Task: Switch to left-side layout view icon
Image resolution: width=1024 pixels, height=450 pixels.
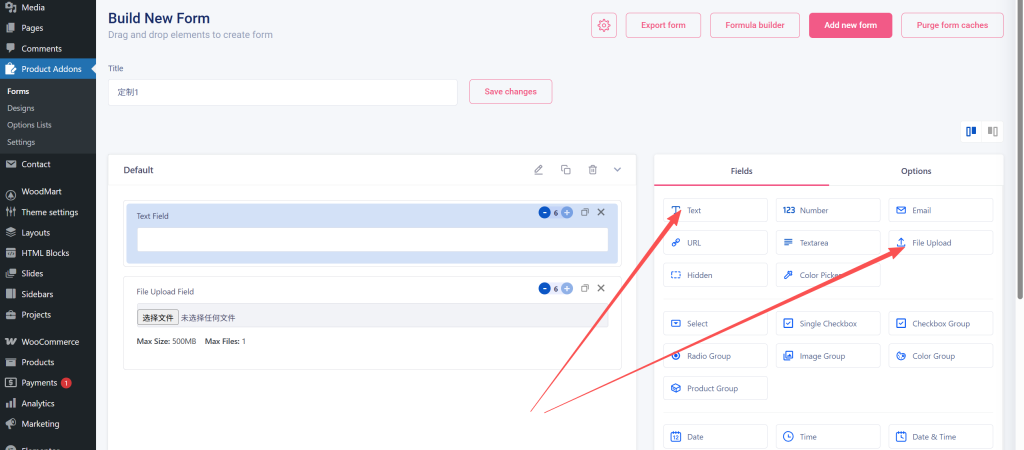Action: [x=971, y=131]
